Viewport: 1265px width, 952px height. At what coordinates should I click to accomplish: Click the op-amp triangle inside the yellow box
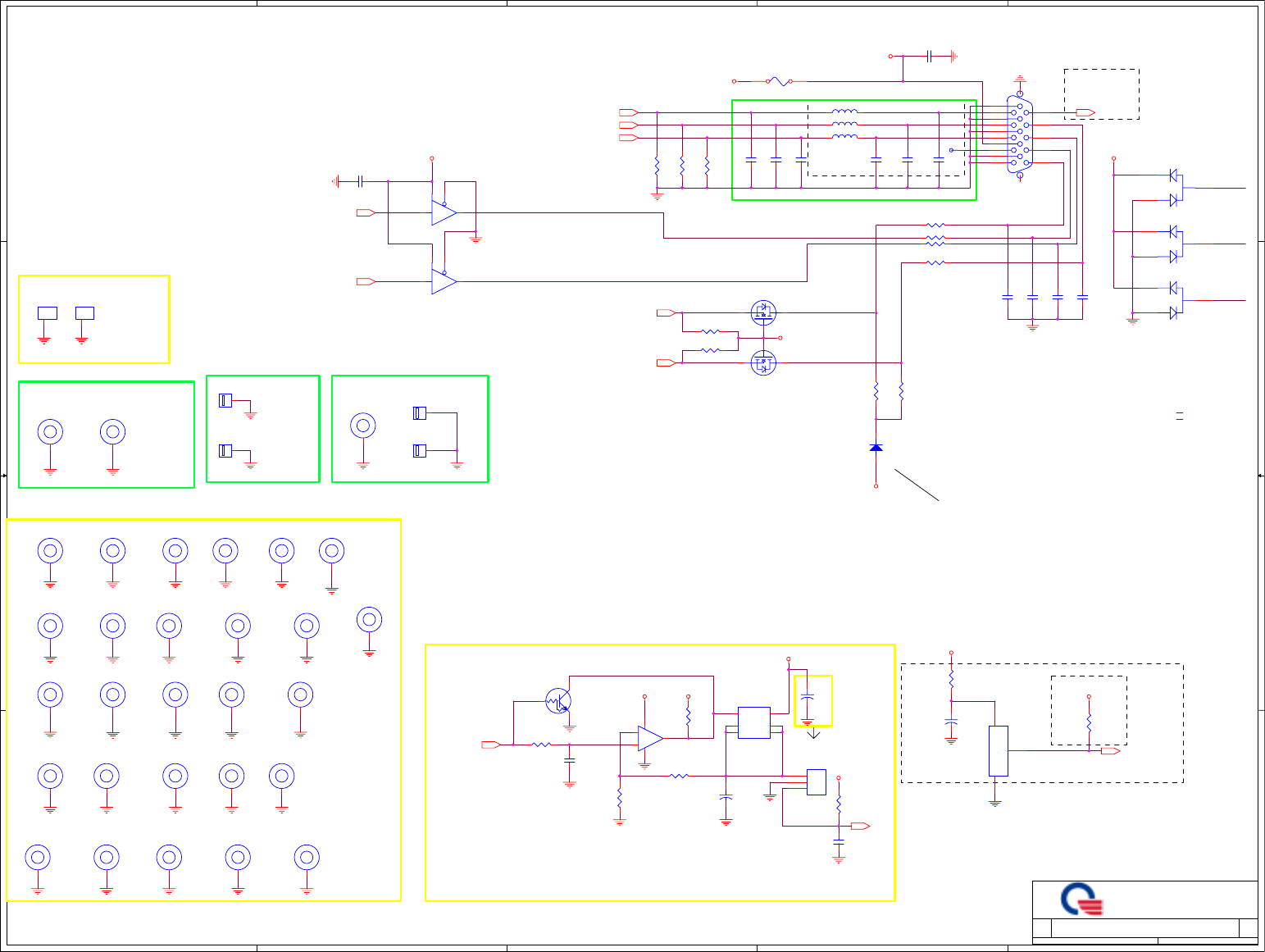tap(650, 738)
